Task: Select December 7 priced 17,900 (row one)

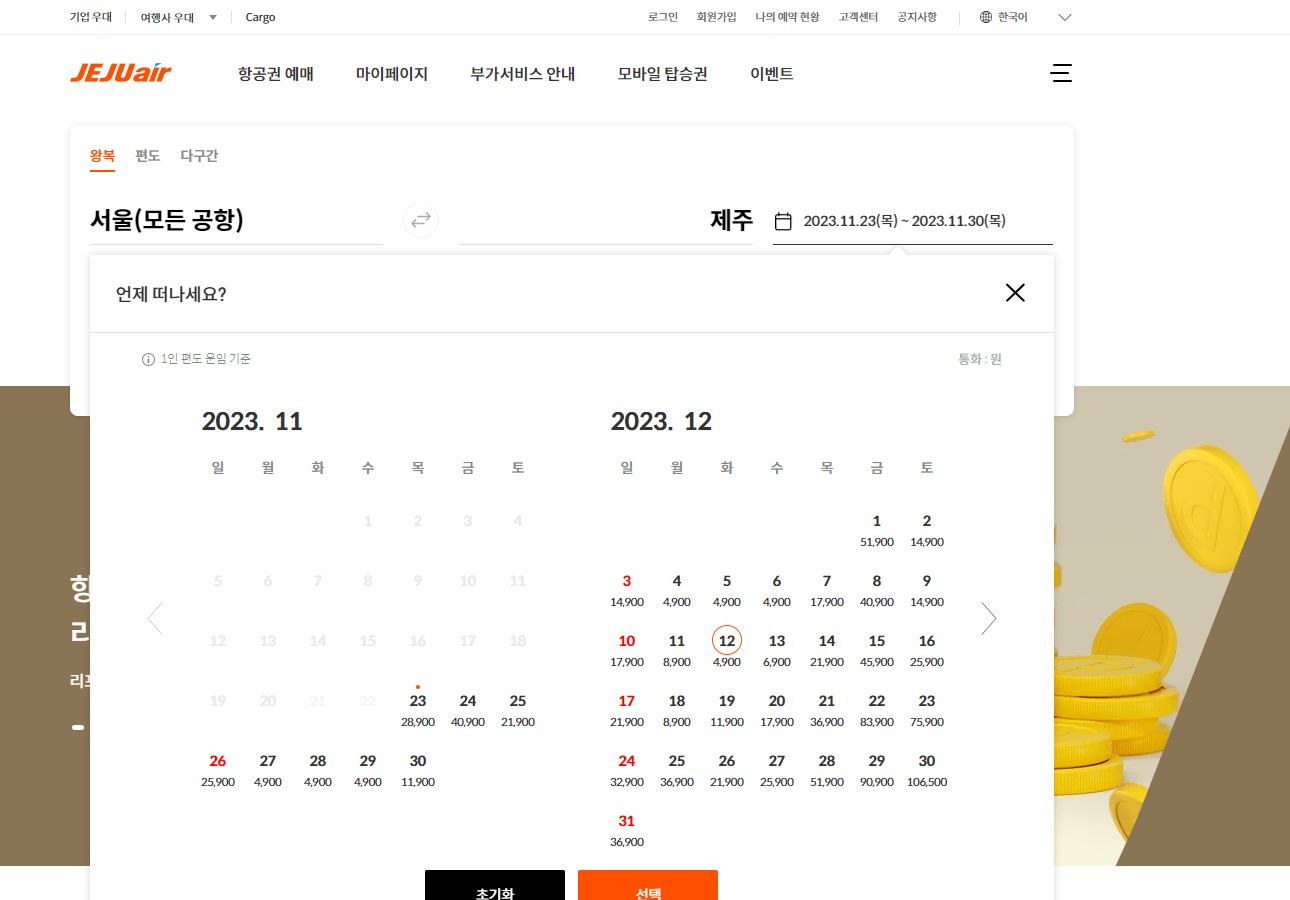Action: click(x=827, y=590)
